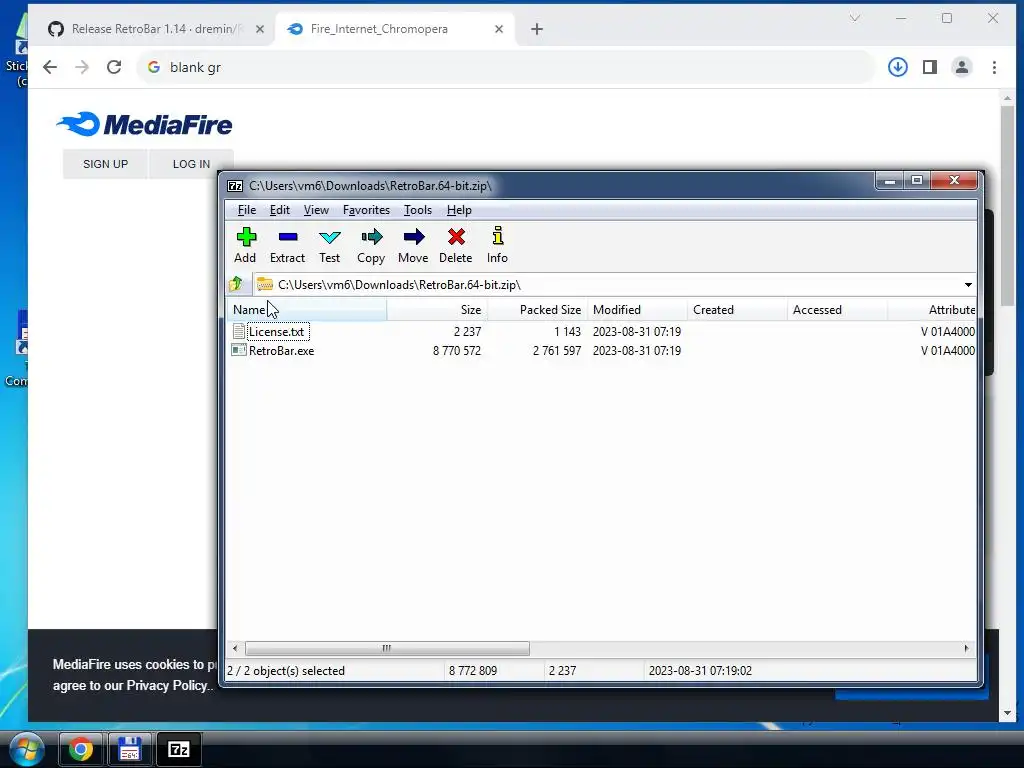The image size is (1024, 768).
Task: Click the MediaFire logo
Action: [x=144, y=124]
